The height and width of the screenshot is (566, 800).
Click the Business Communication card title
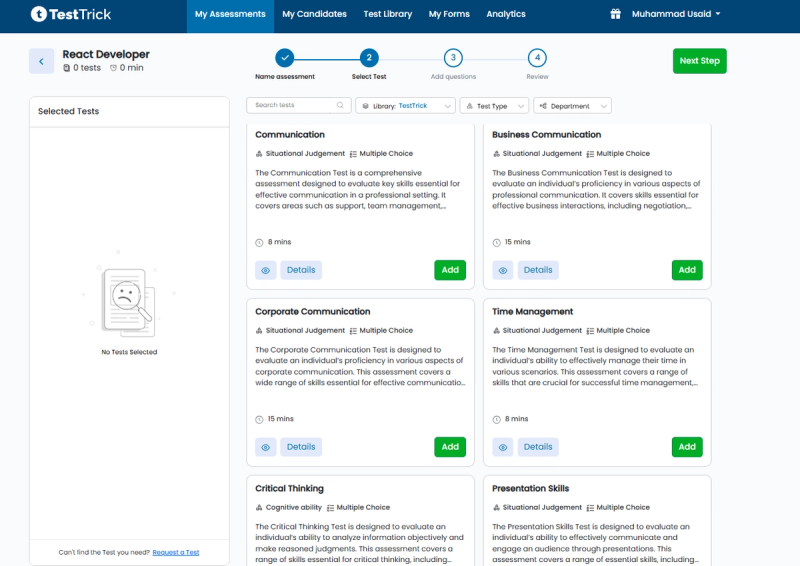tap(546, 135)
